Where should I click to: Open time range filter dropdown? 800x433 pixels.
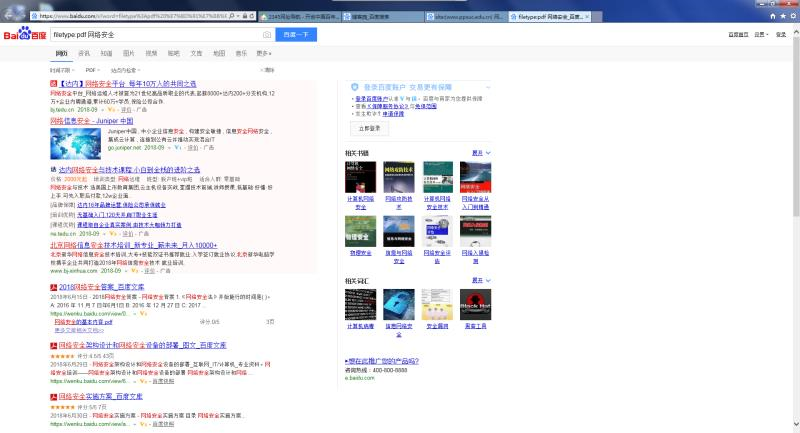(x=62, y=70)
